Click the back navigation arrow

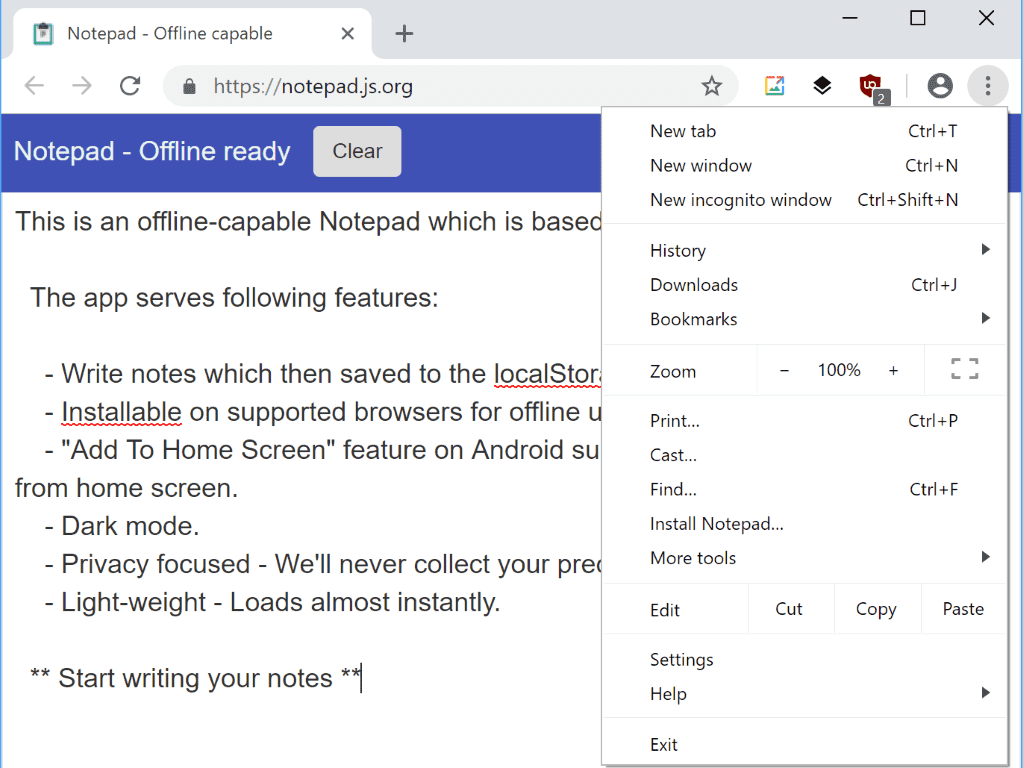(34, 86)
